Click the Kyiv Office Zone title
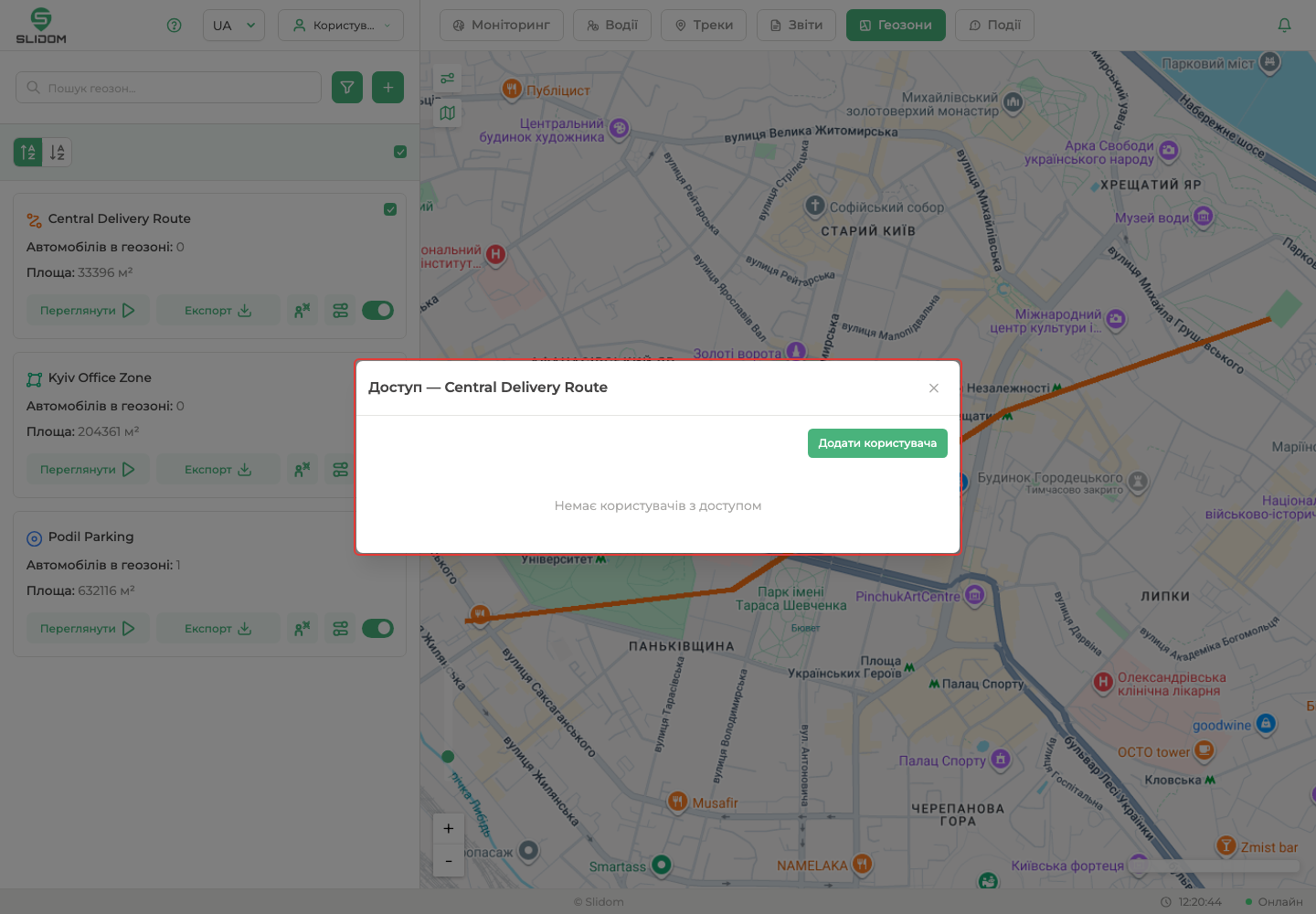1316x914 pixels. tap(100, 377)
